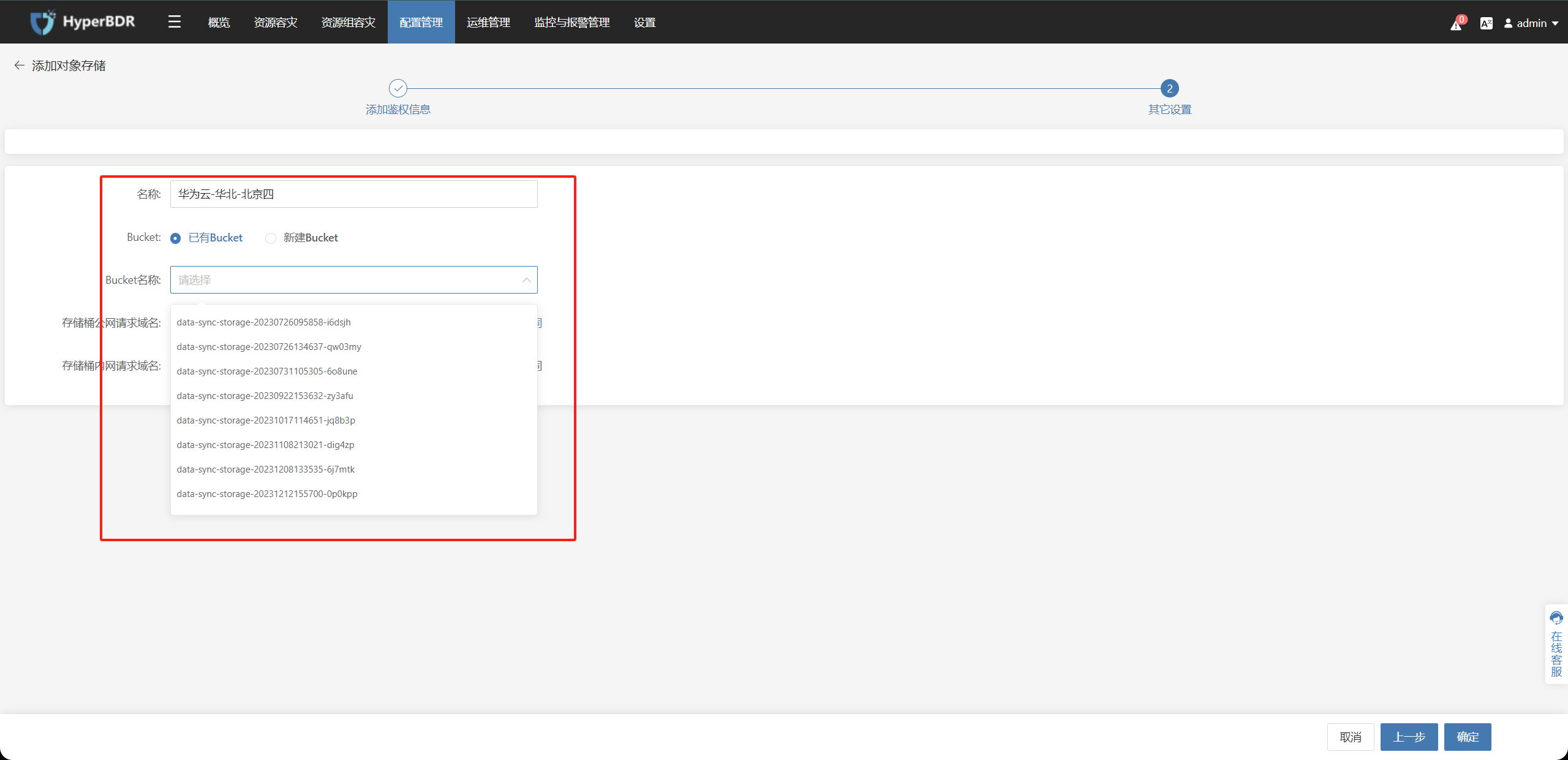1568x760 pixels.
Task: Choose bucket data-sync-storage-20230731105305-6o8une
Action: coord(354,371)
